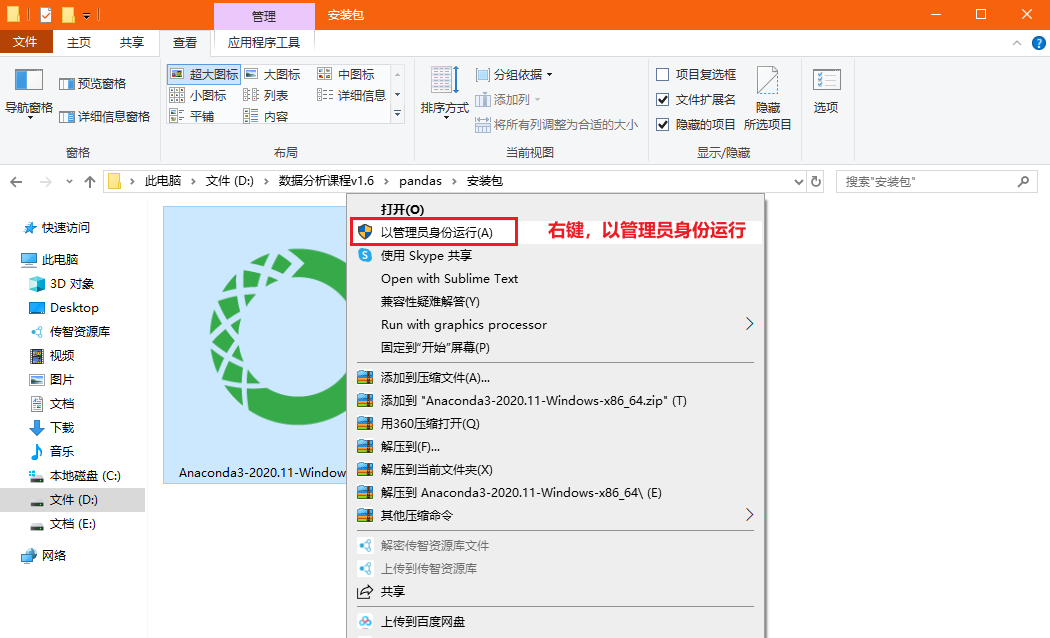
Task: Select medium icons layout
Action: pos(346,74)
